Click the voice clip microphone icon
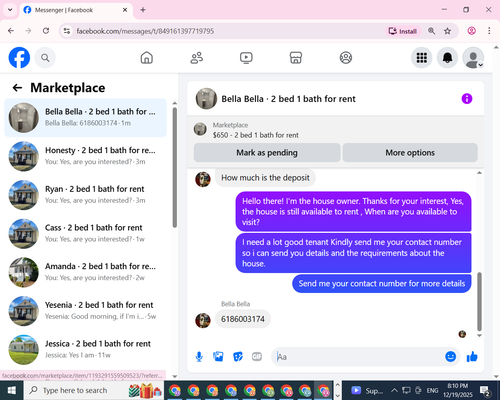The width and height of the screenshot is (500, 400). click(x=199, y=357)
